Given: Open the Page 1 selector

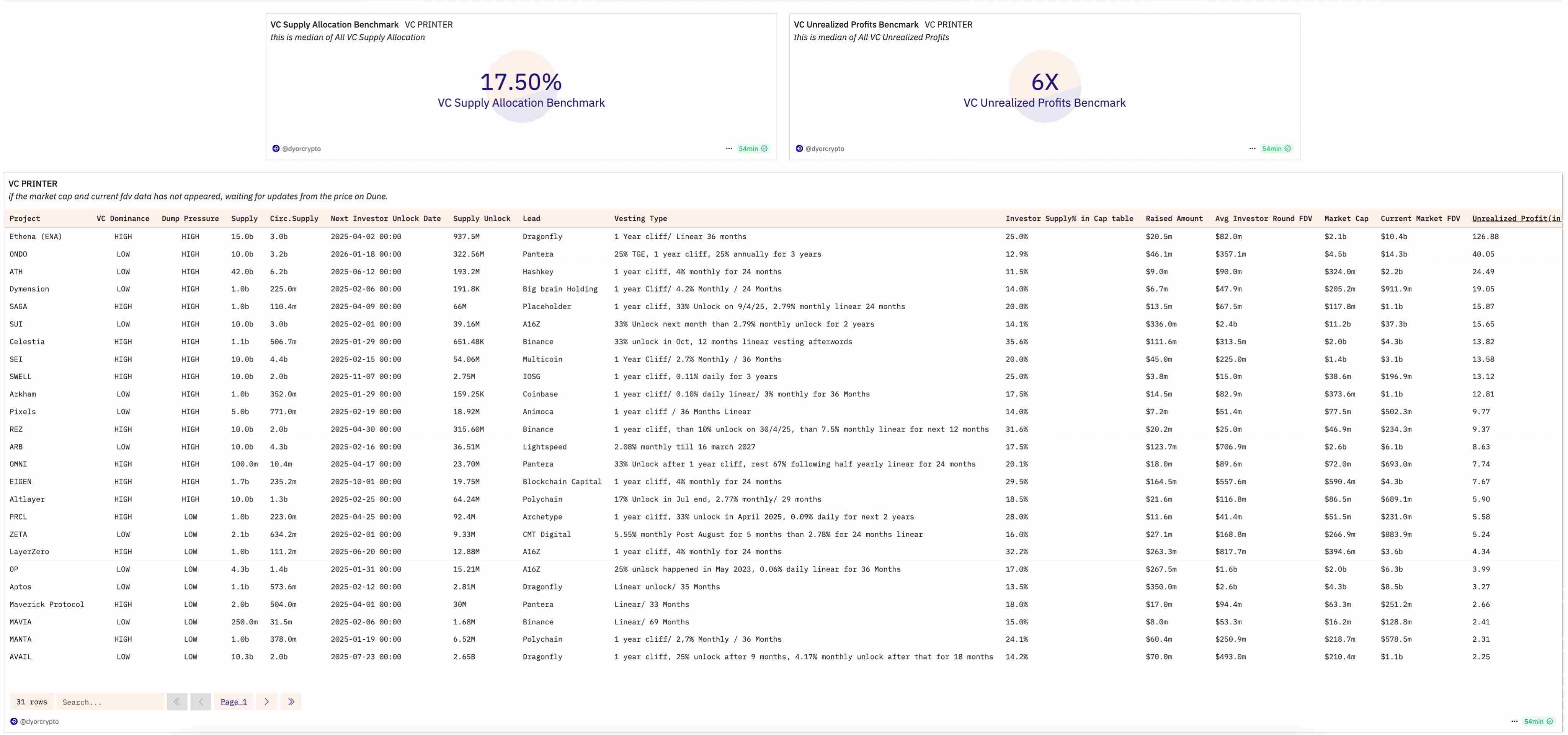Looking at the screenshot, I should click(x=234, y=702).
